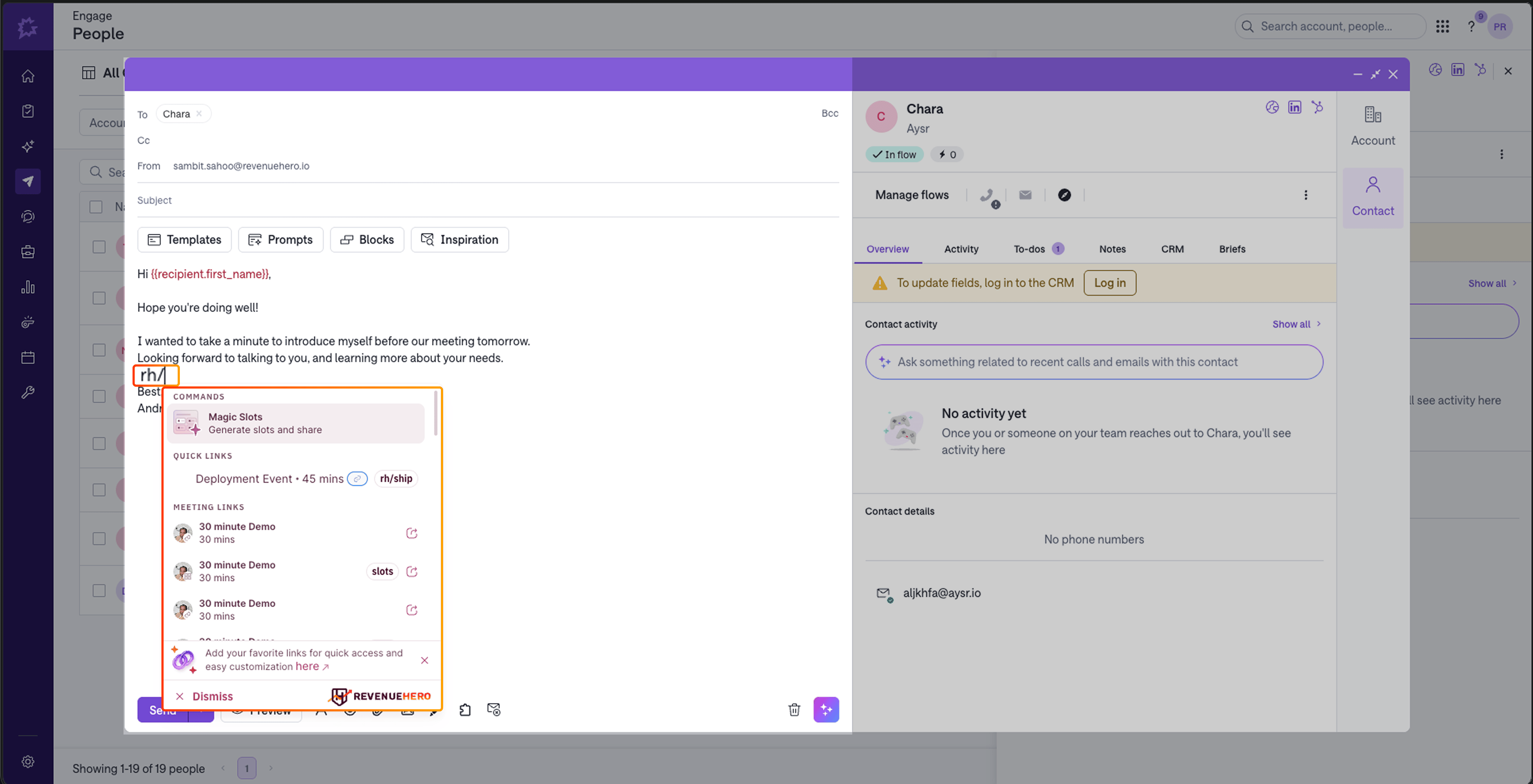1533x784 pixels.
Task: Open the Prompts button
Action: 280,240
